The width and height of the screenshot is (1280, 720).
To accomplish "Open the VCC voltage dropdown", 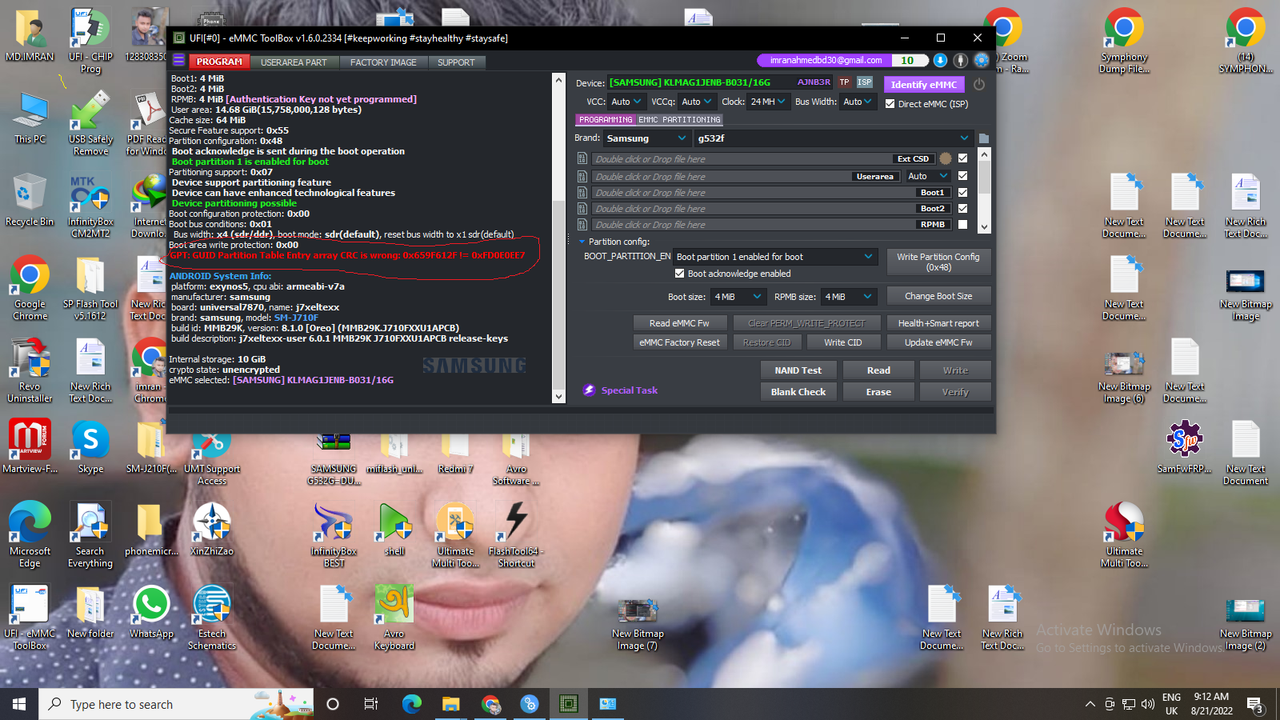I will click(626, 102).
